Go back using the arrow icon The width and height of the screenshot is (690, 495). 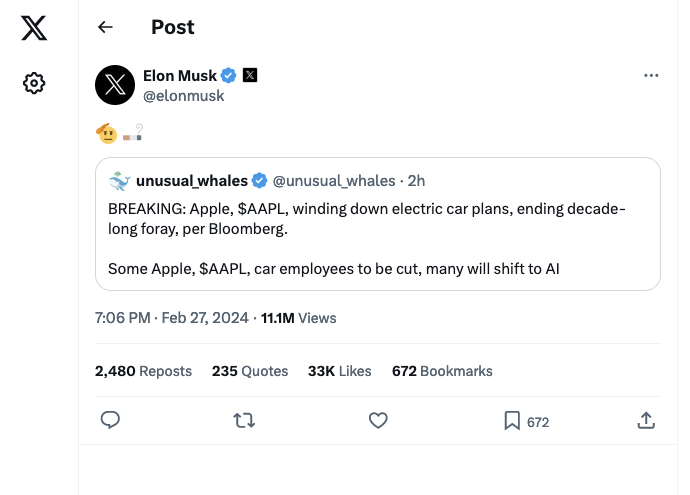(x=105, y=28)
